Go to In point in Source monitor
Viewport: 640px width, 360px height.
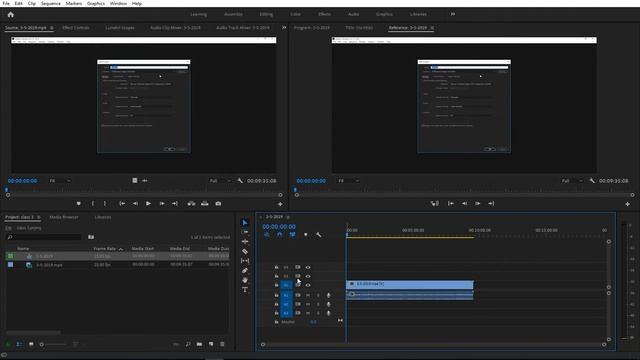pyautogui.click(x=122, y=203)
